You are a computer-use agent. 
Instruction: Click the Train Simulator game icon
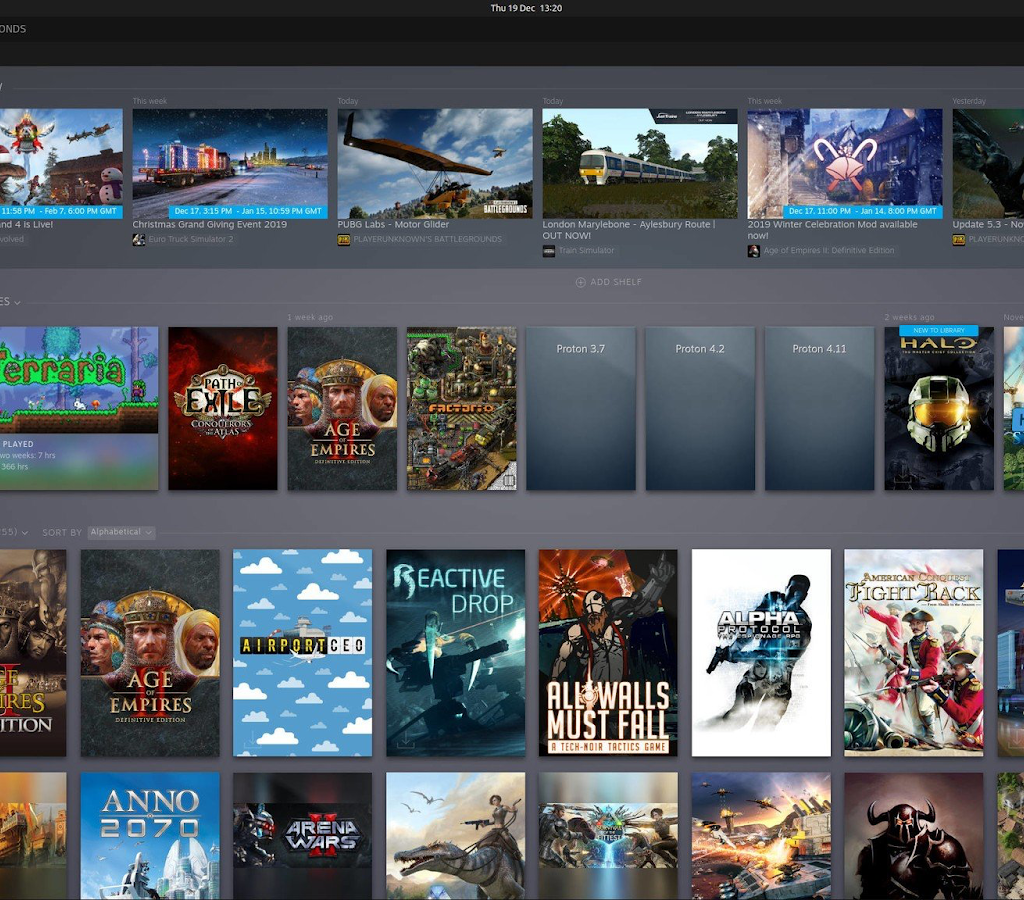click(x=549, y=251)
